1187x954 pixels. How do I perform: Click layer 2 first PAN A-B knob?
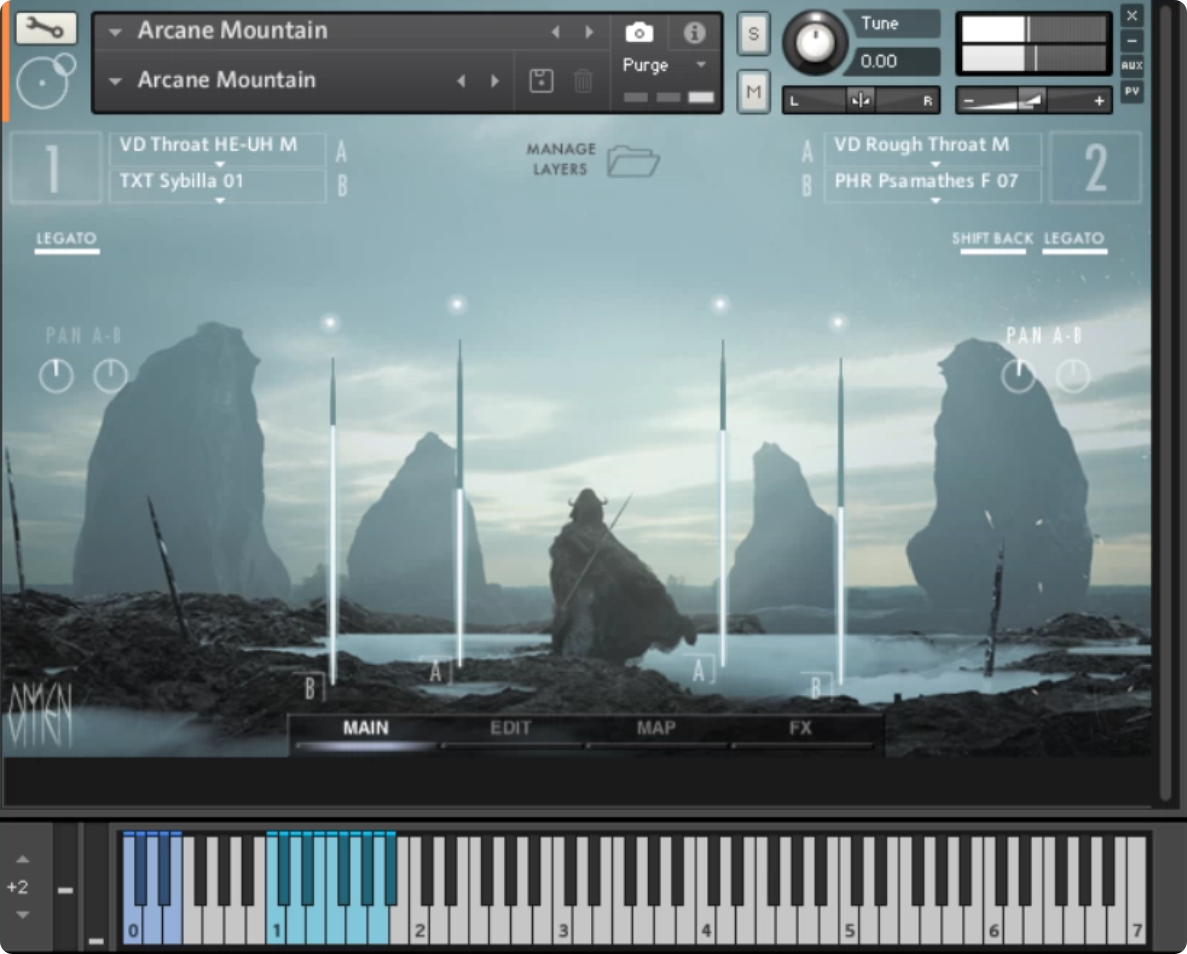(x=1019, y=376)
